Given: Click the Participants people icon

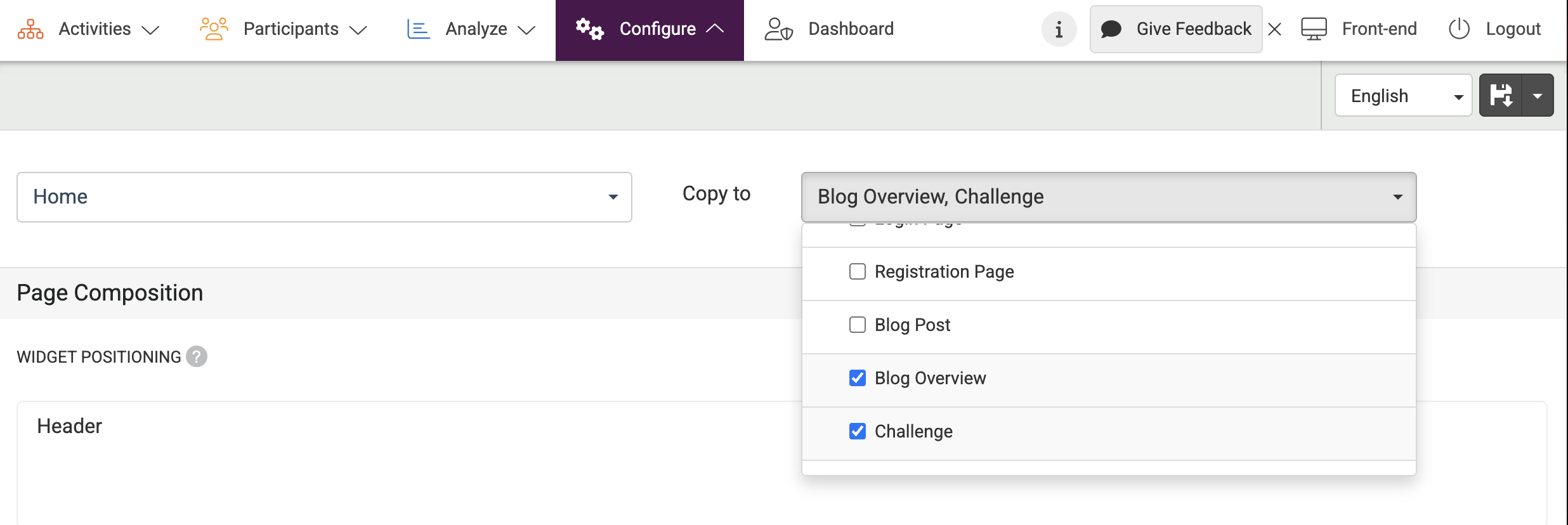Looking at the screenshot, I should tap(214, 29).
